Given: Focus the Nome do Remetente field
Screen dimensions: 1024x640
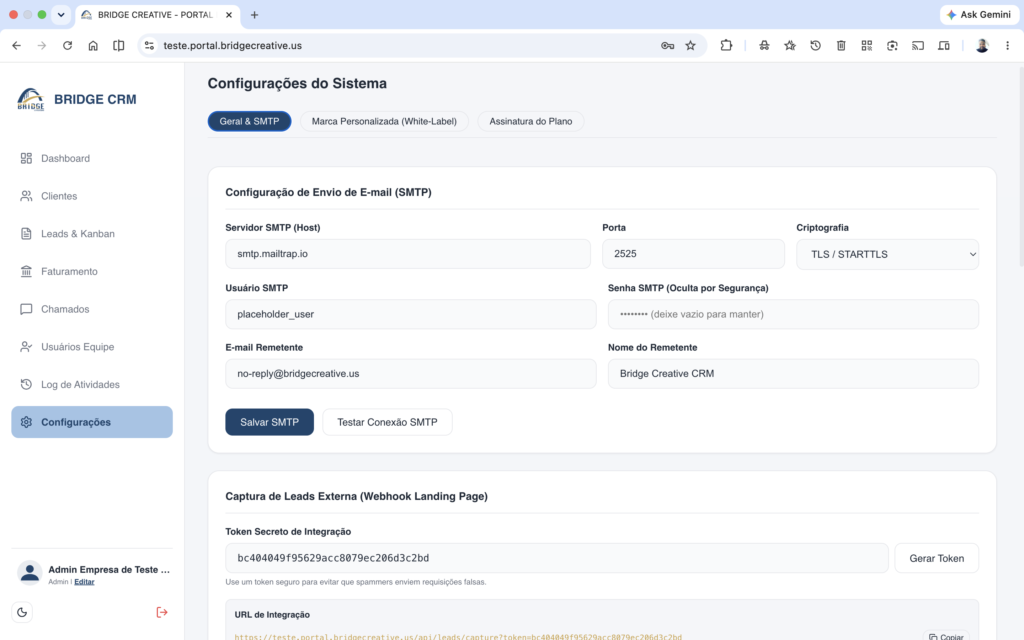Looking at the screenshot, I should [x=793, y=374].
